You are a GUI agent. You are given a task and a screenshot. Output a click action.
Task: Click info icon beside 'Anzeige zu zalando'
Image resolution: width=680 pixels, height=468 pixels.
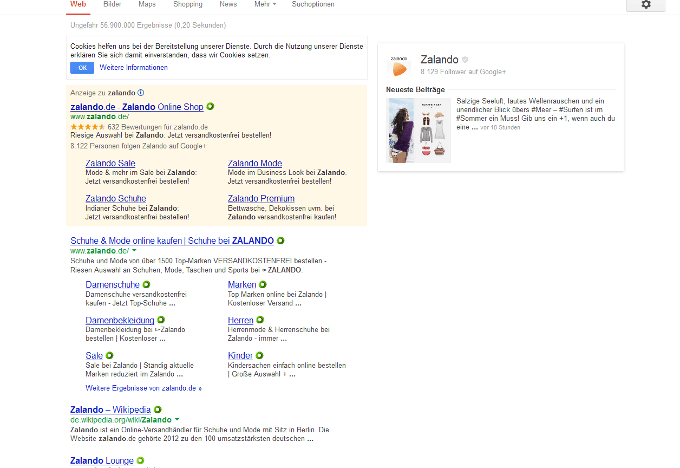(x=140, y=92)
